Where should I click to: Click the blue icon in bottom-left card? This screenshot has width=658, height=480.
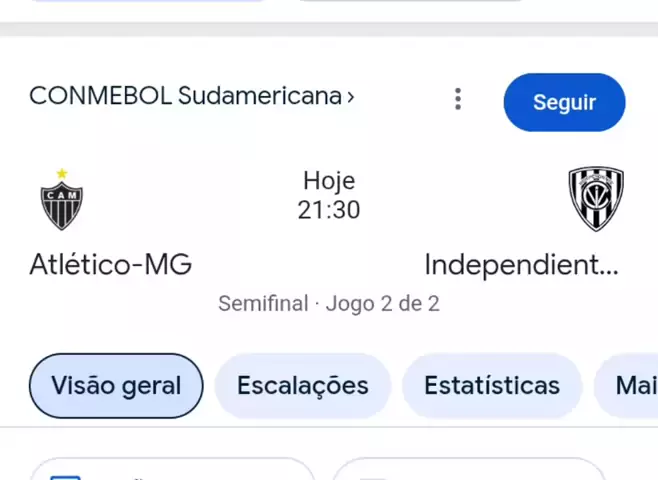pos(65,477)
